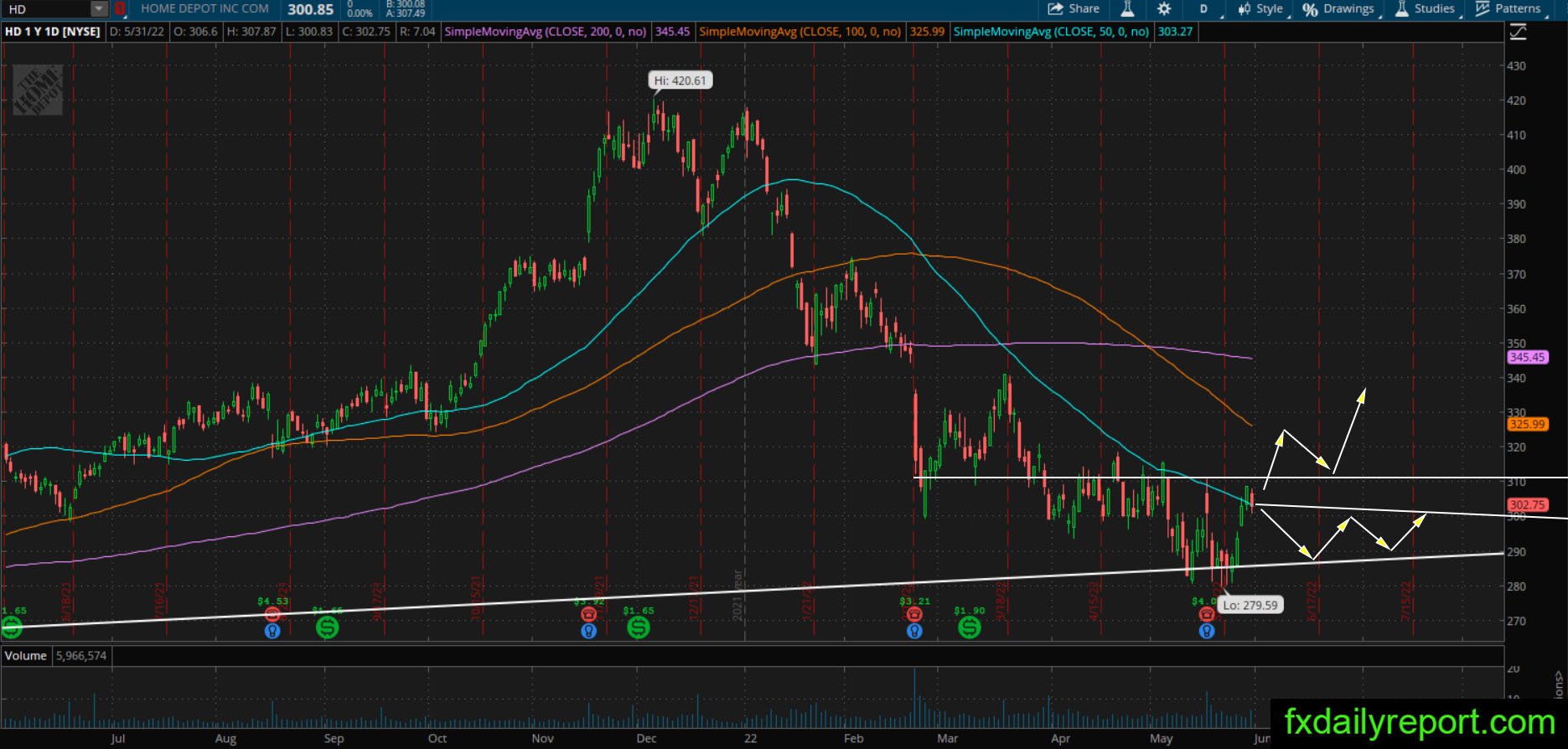
Task: Click the $3.21 earnings phone icon
Action: 914,615
